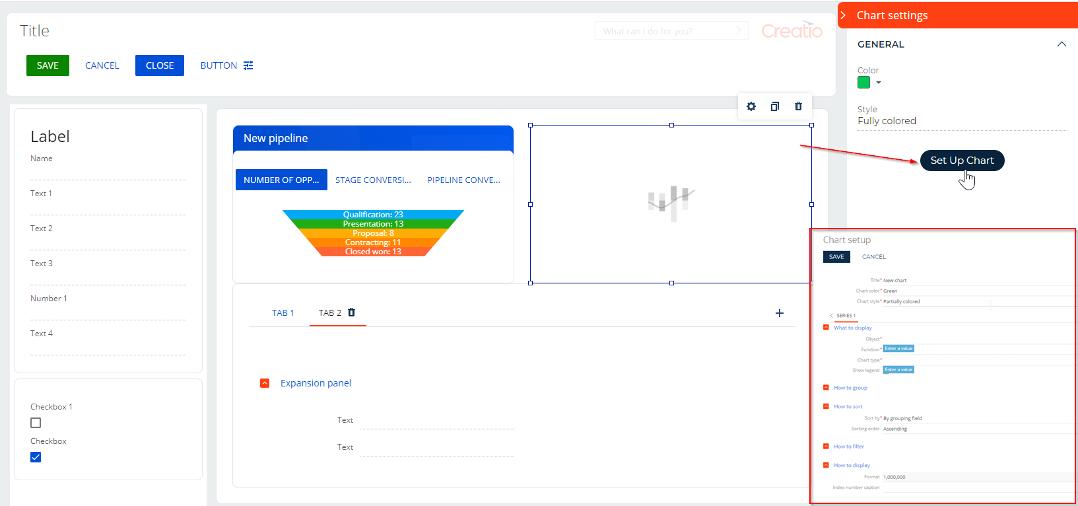Add a new tab with plus icon
Image resolution: width=1078 pixels, height=506 pixels.
click(x=780, y=313)
